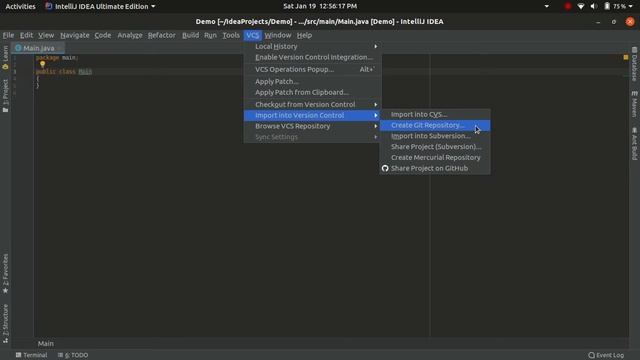Open the Run menu
The image size is (640, 360).
[x=210, y=35]
